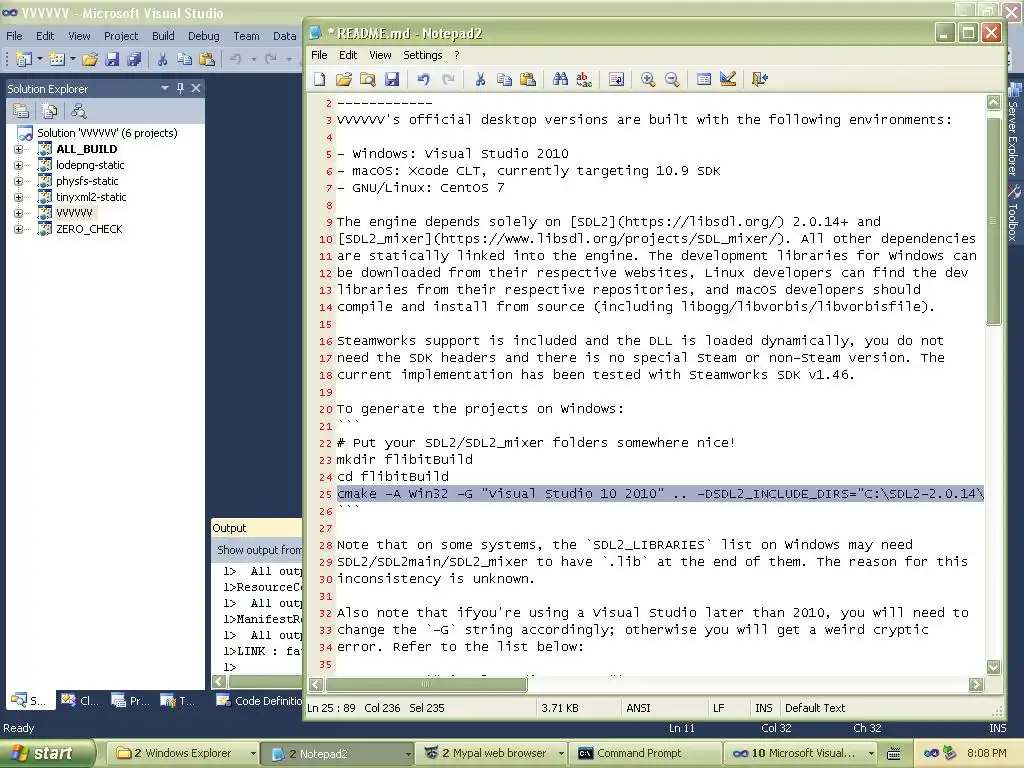
Task: Open Visual Studio Build menu
Action: (x=163, y=36)
